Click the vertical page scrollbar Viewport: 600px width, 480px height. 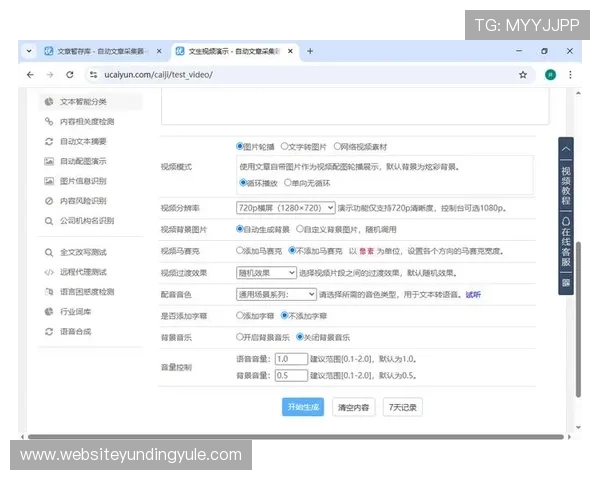pyautogui.click(x=578, y=320)
